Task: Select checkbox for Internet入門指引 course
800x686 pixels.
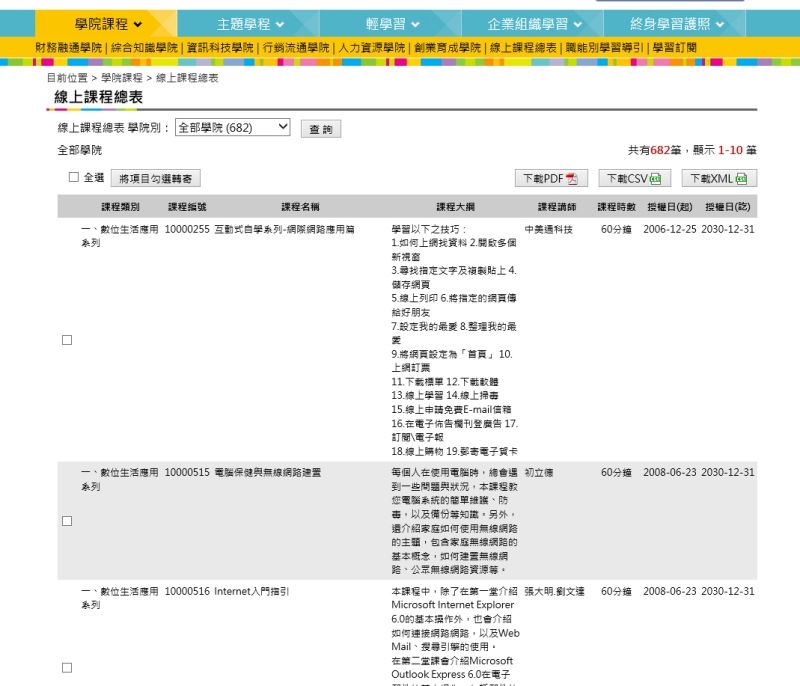Action: tap(67, 668)
